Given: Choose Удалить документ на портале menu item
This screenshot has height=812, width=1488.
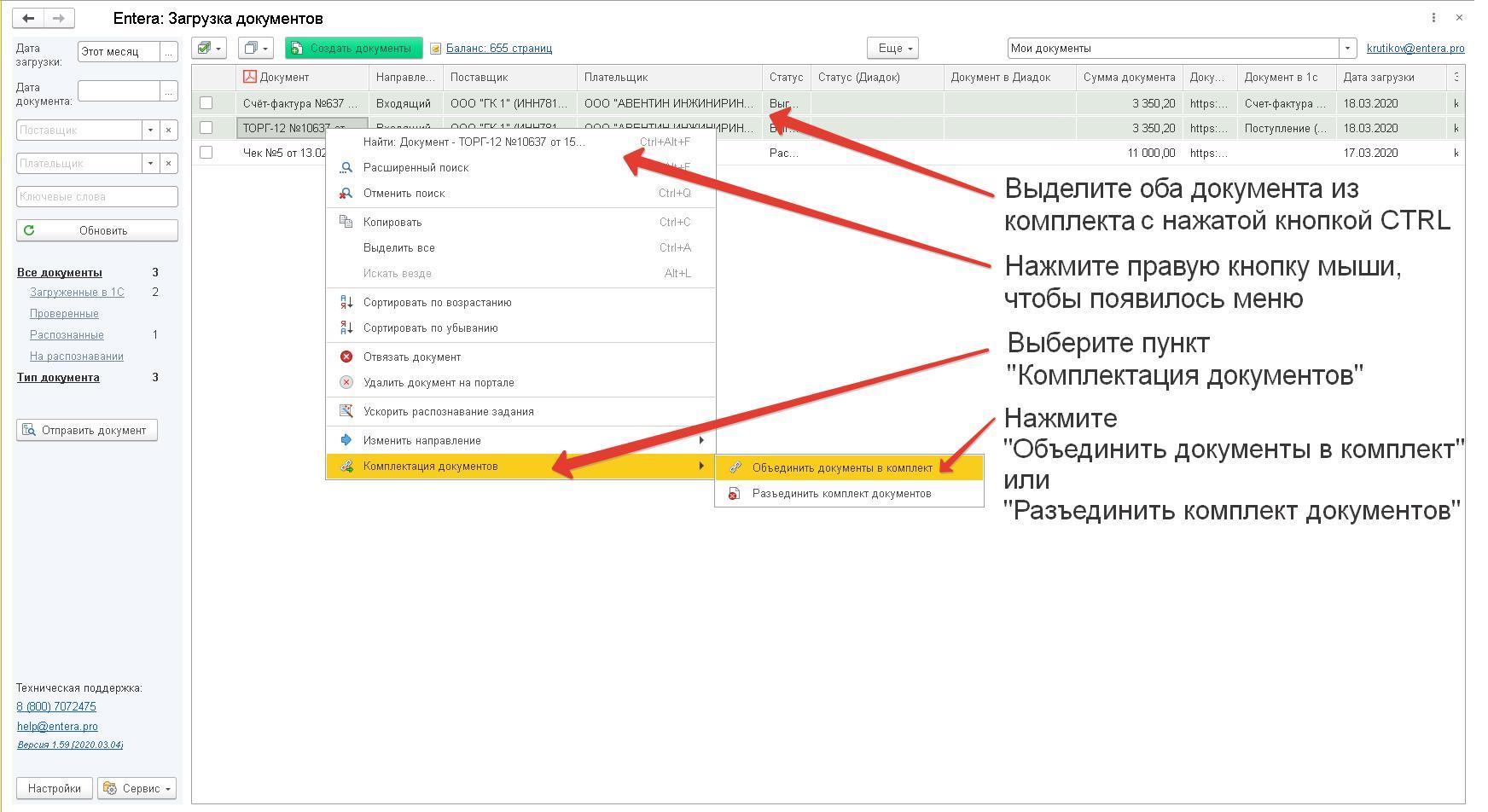Looking at the screenshot, I should (x=520, y=382).
